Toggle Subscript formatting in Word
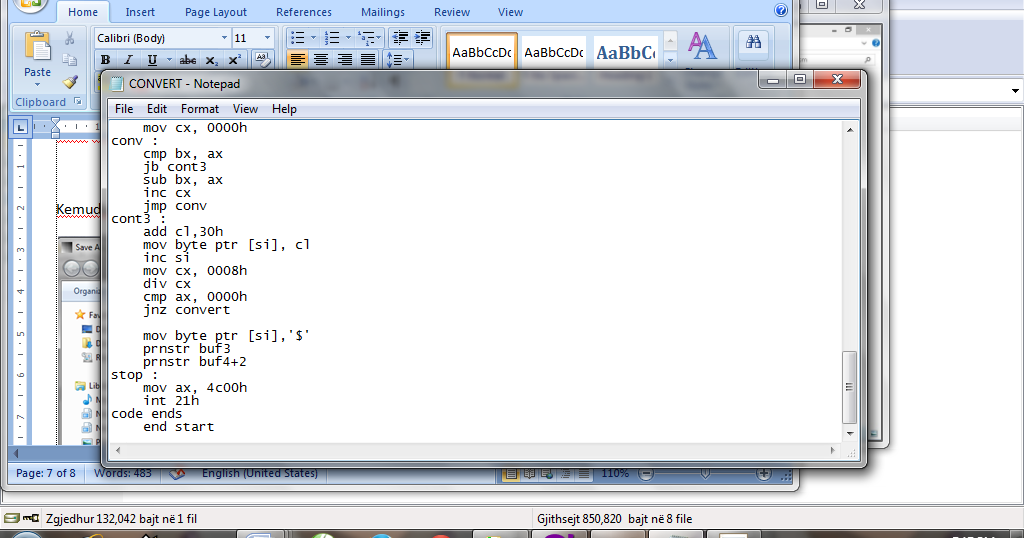 tap(211, 60)
